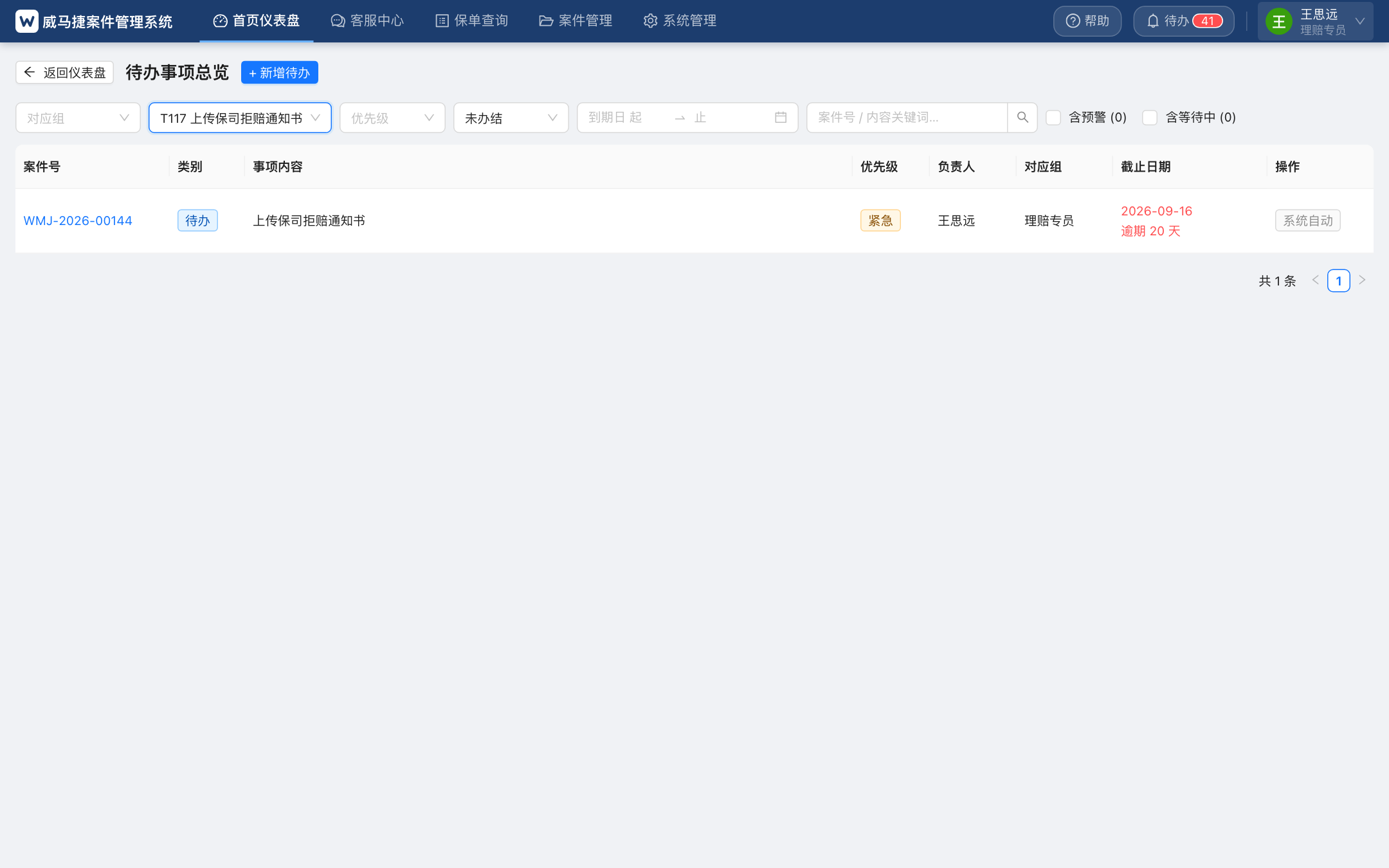1389x868 pixels.
Task: Open the calendar icon in date range
Action: (781, 118)
